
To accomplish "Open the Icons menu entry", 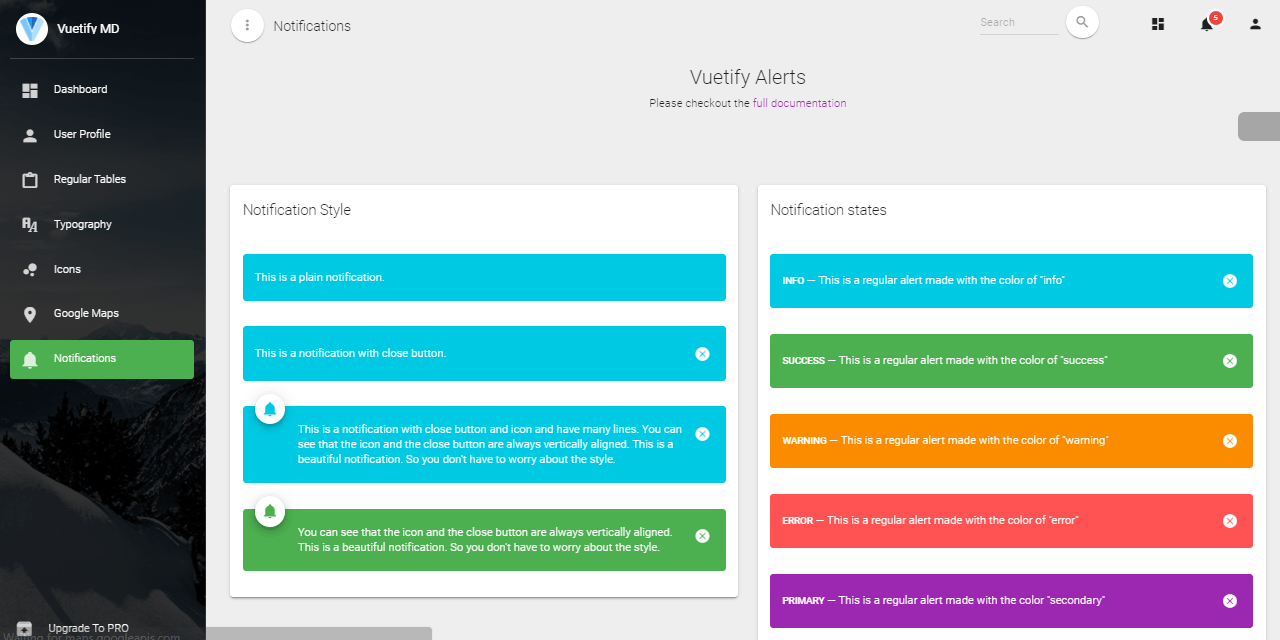I will click(102, 270).
